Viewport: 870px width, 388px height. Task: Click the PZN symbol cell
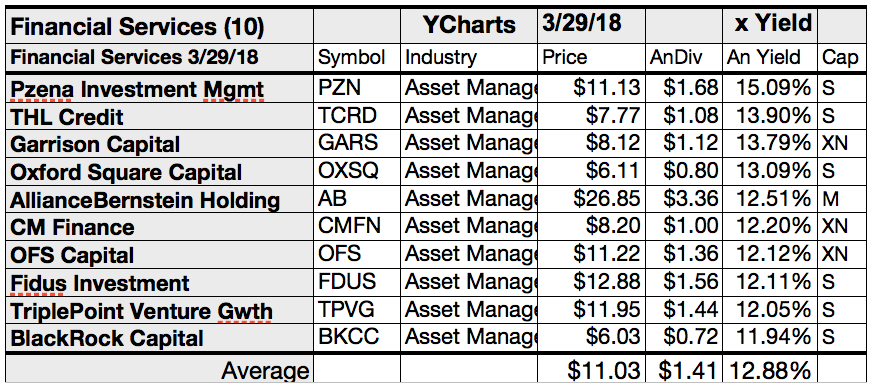(357, 88)
